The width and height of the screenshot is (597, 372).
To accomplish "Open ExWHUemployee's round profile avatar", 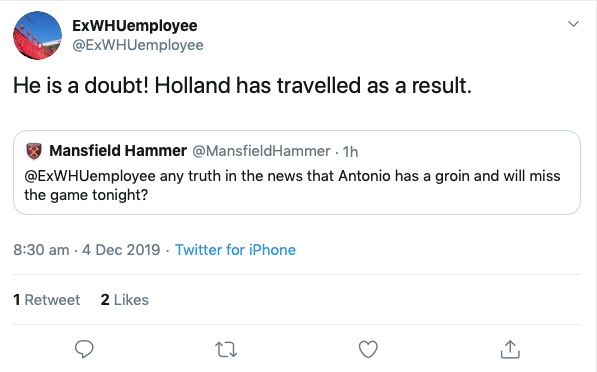I will pyautogui.click(x=37, y=35).
